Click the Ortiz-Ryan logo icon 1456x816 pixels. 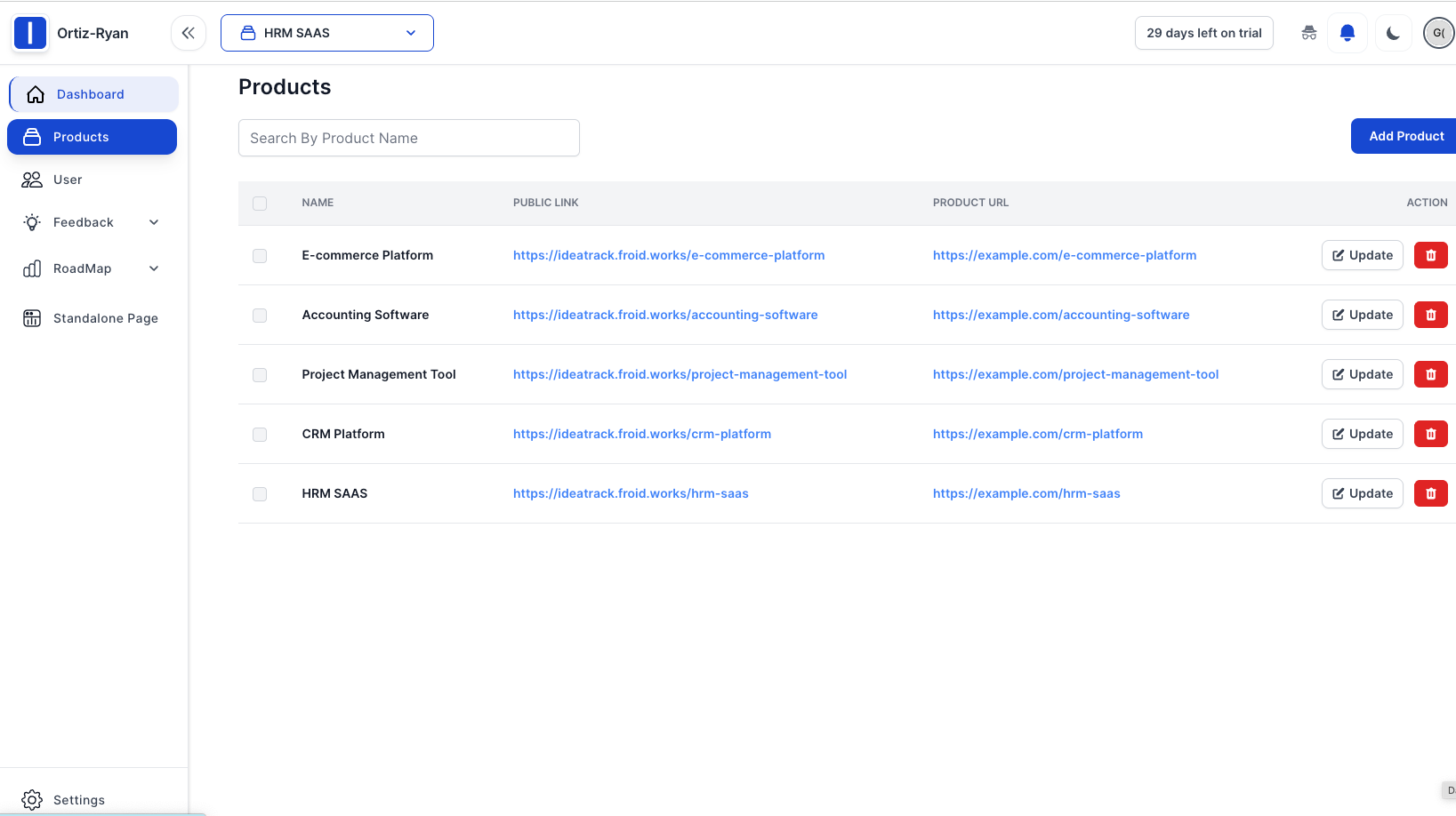click(30, 33)
